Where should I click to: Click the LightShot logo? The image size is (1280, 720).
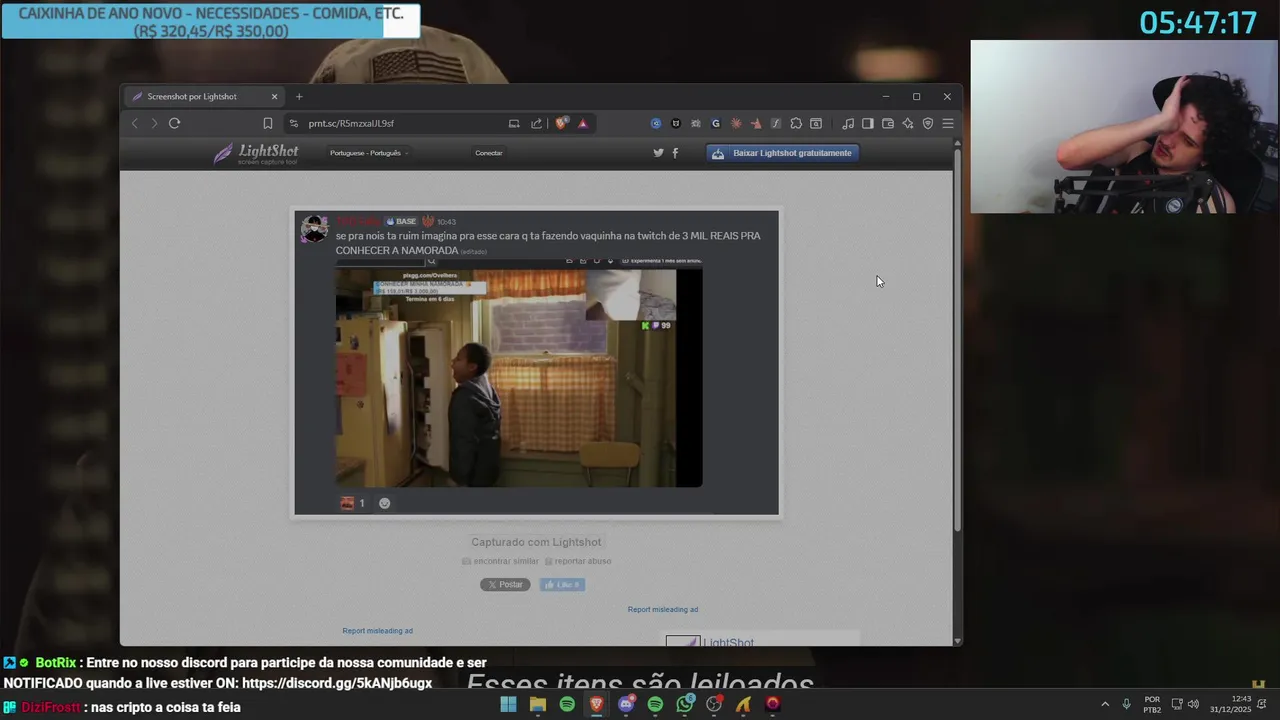(256, 153)
